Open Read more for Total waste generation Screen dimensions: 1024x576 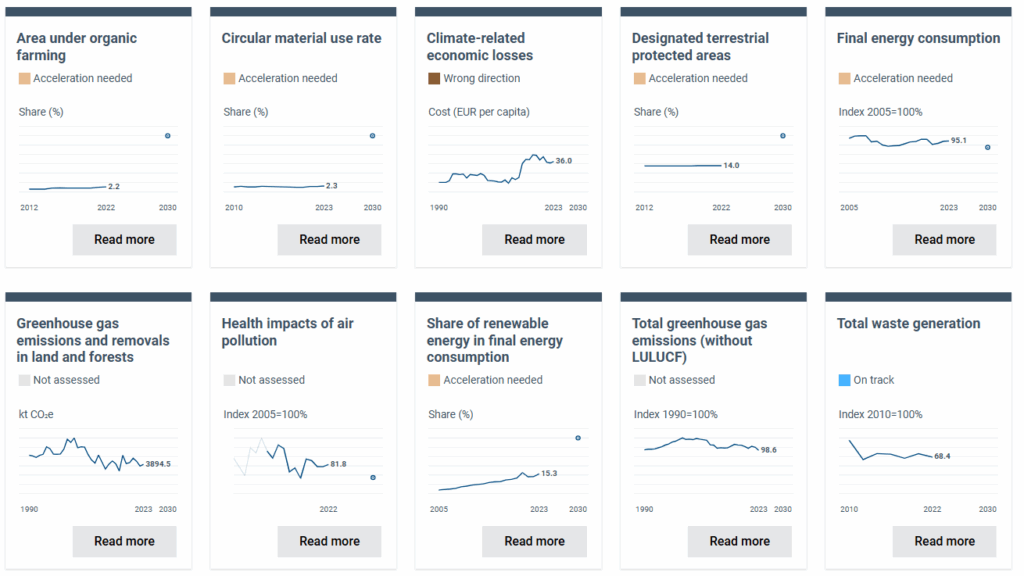click(x=944, y=541)
